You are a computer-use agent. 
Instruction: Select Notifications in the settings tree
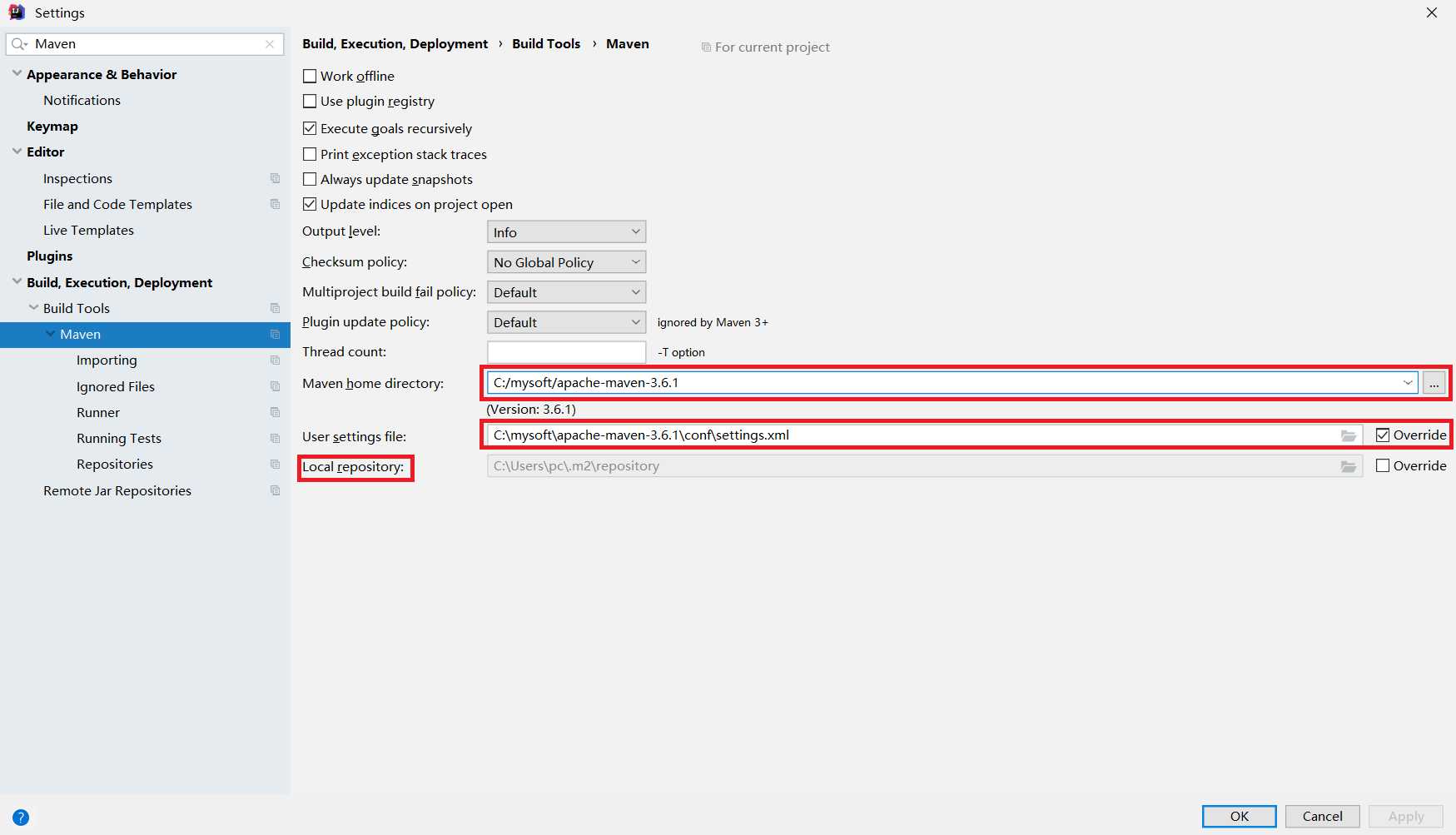[x=82, y=100]
